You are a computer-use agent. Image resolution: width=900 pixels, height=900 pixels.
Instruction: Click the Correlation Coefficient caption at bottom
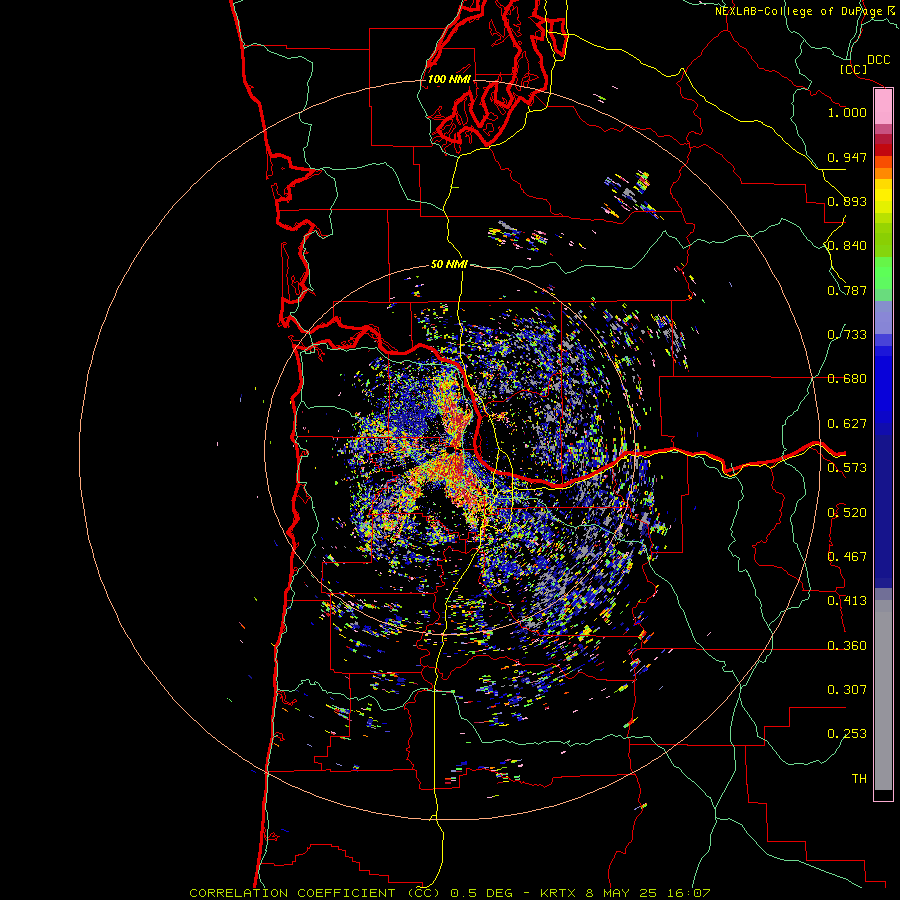click(449, 893)
